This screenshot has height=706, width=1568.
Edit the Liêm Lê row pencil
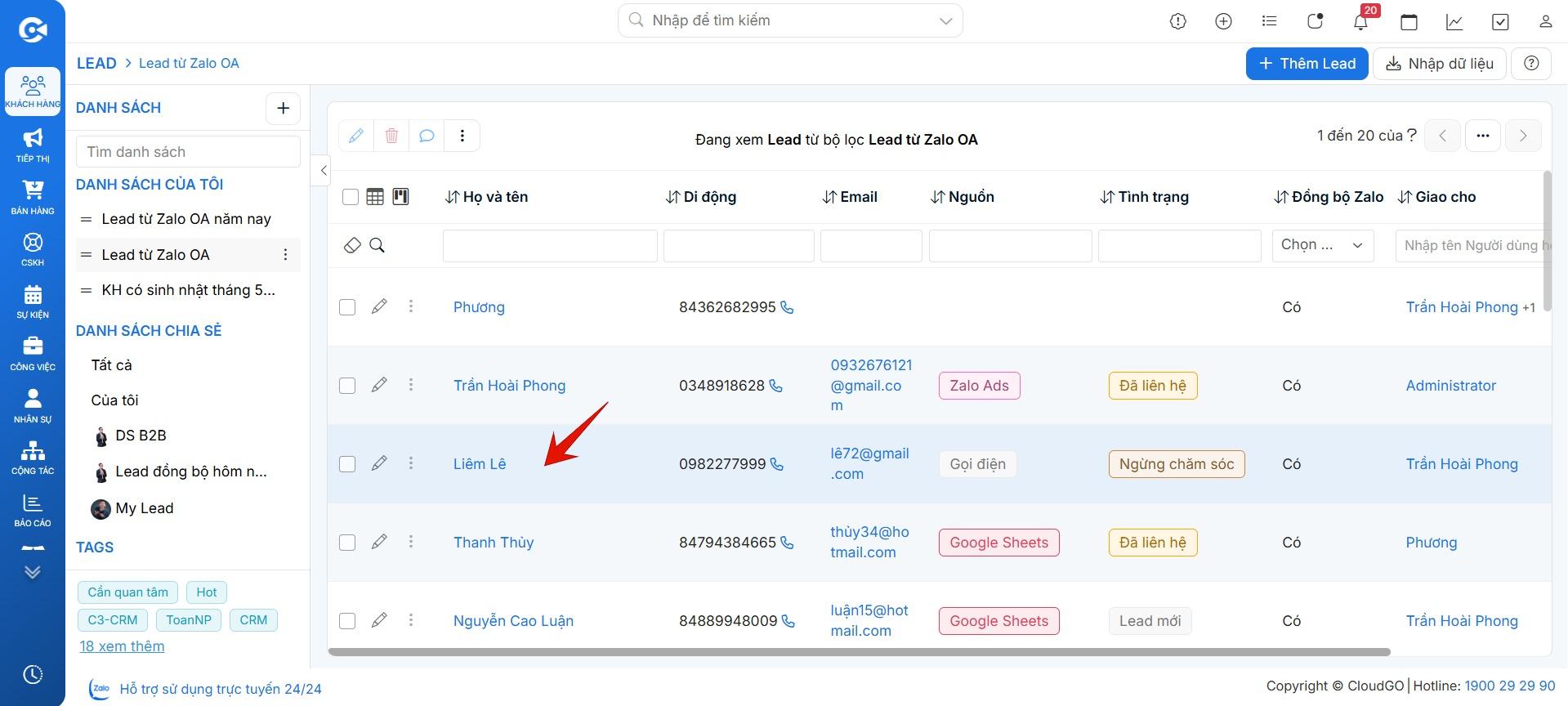click(x=379, y=463)
